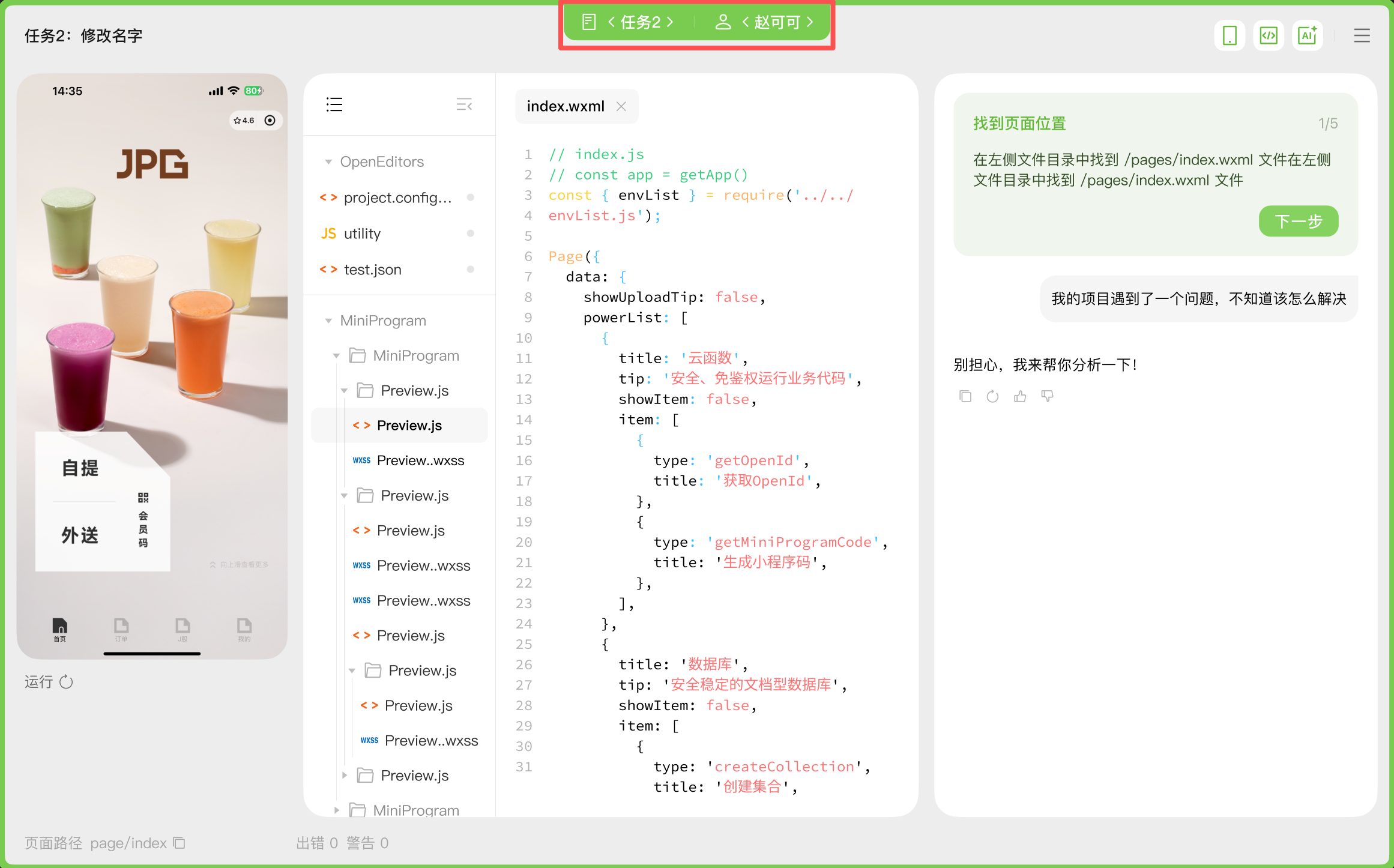Expand the collapsed MiniProgram folder

(337, 810)
